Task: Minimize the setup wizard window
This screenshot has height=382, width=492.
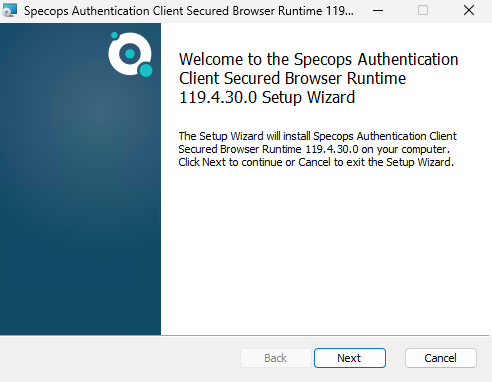Action: [x=378, y=10]
